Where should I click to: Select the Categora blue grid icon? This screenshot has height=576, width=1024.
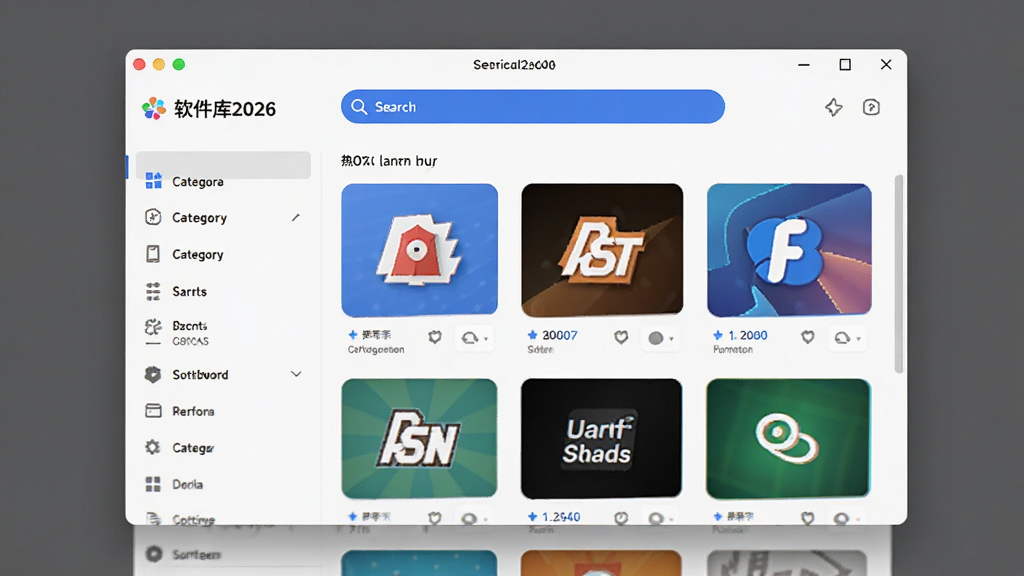click(153, 181)
